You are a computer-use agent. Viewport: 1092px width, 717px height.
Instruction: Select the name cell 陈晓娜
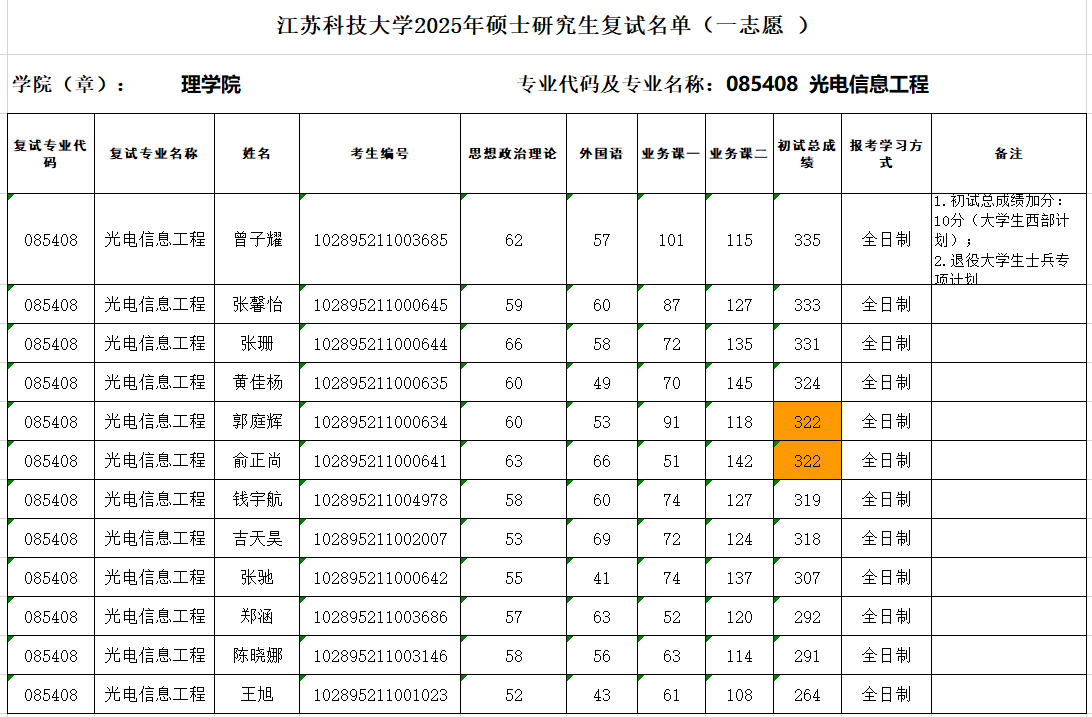[x=257, y=656]
